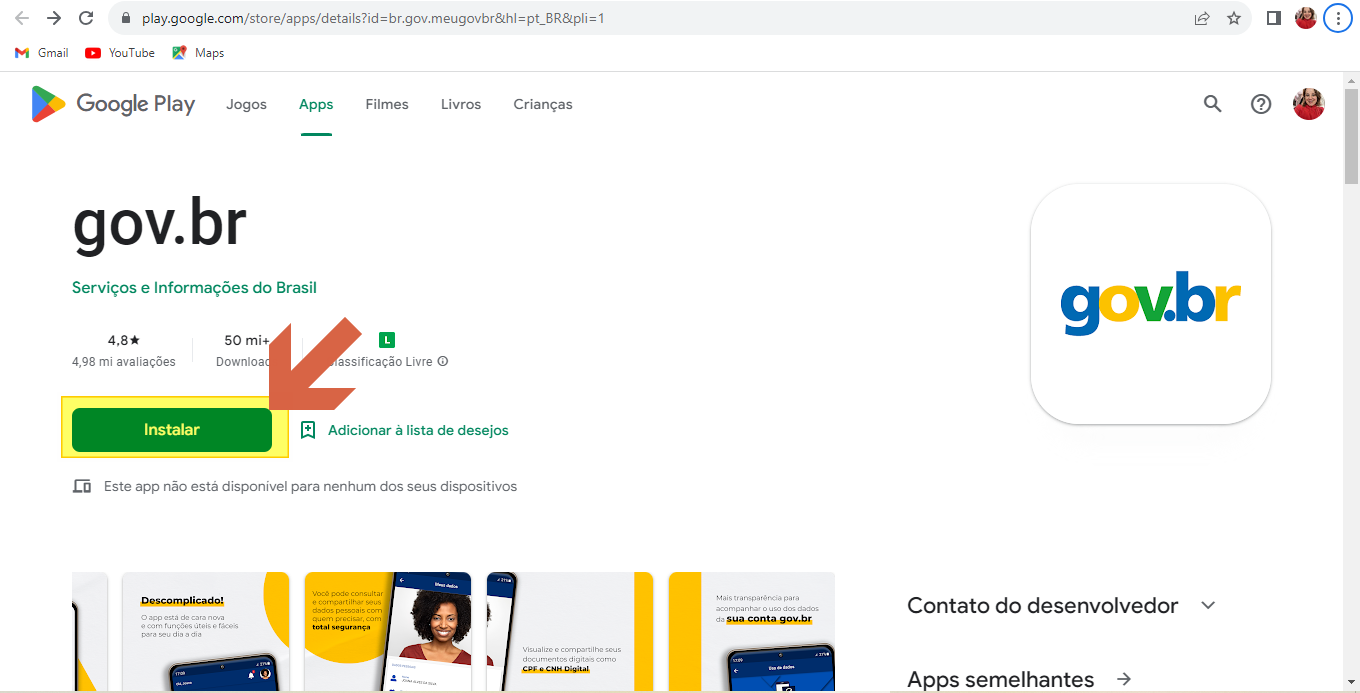The width and height of the screenshot is (1360, 693).
Task: Bookmark this page with the star icon
Action: pyautogui.click(x=1234, y=18)
